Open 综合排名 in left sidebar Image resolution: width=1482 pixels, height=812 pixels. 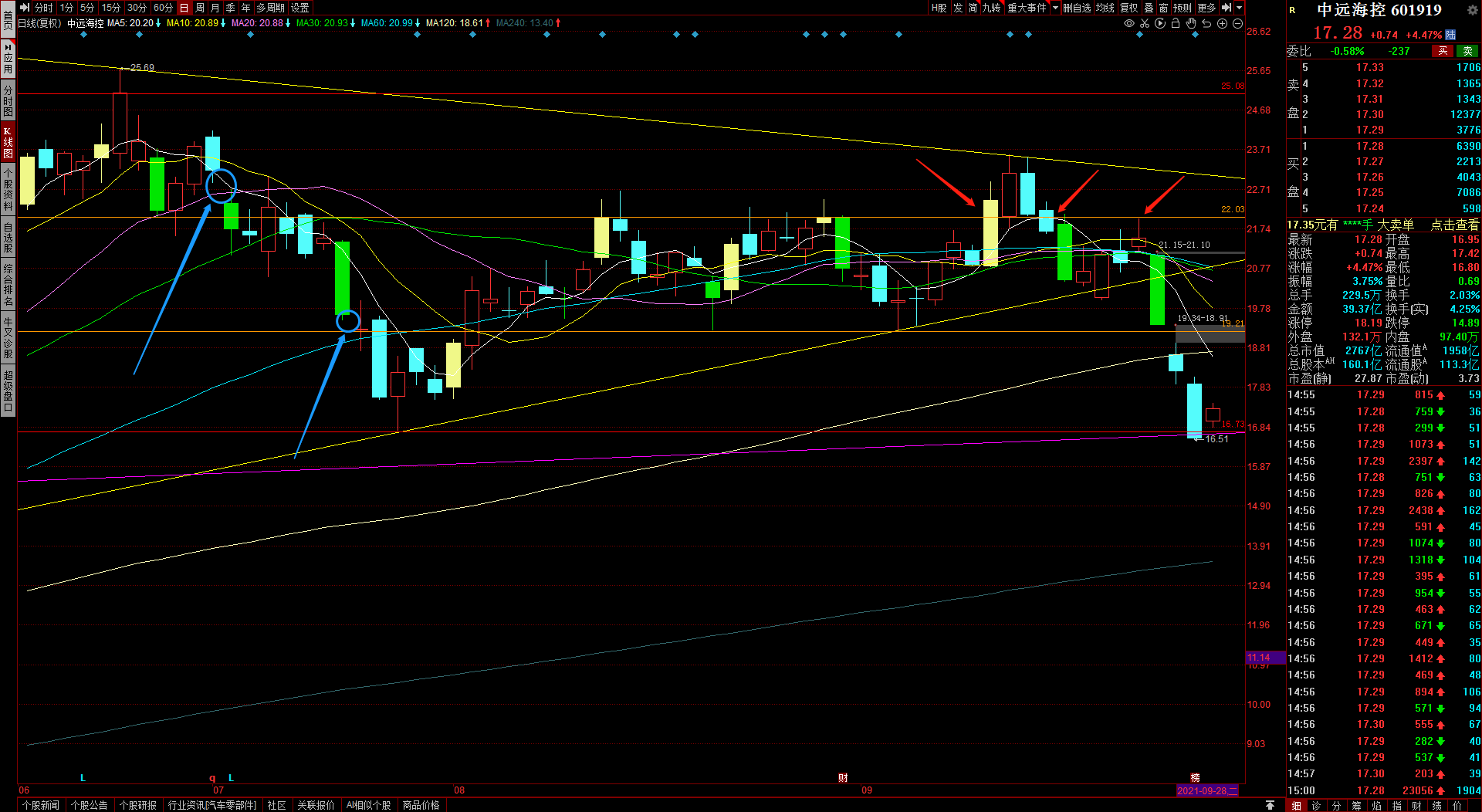click(8, 285)
